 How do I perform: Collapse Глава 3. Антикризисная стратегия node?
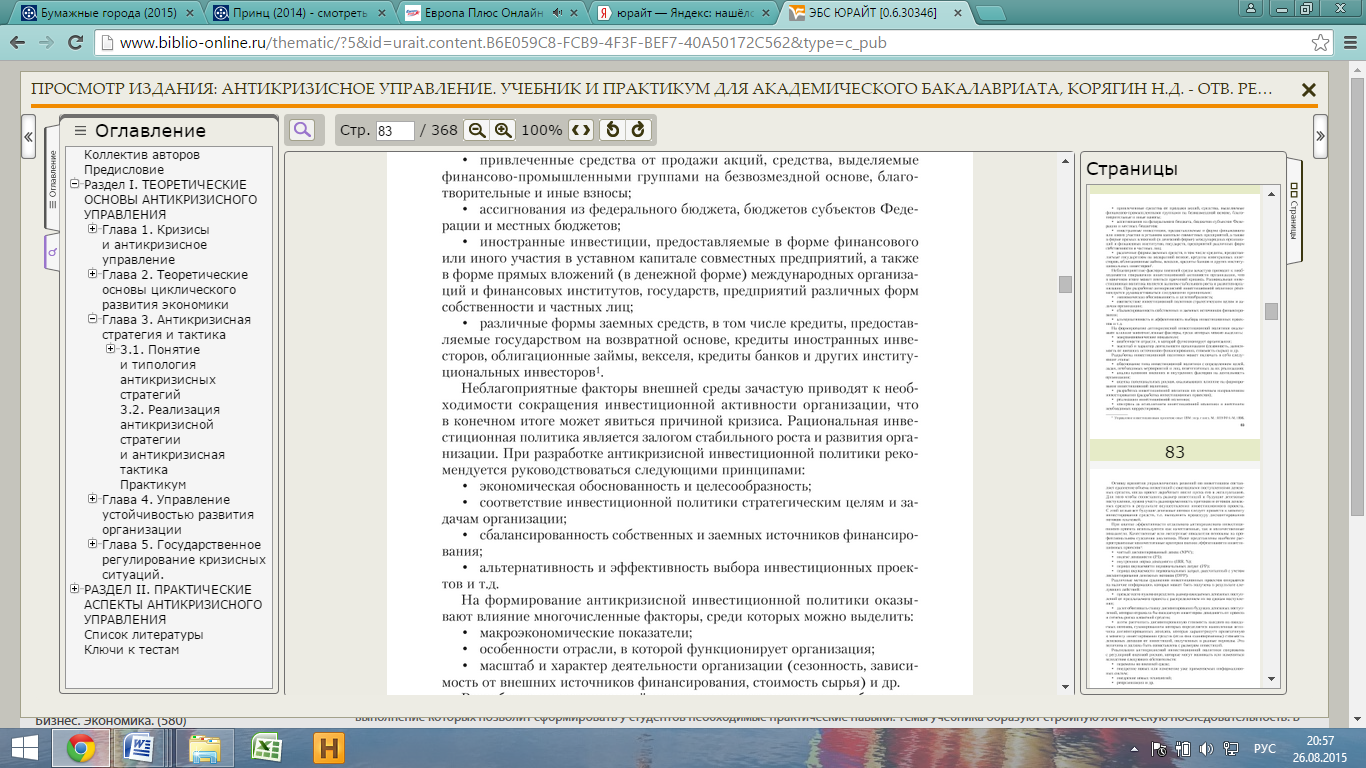click(93, 320)
